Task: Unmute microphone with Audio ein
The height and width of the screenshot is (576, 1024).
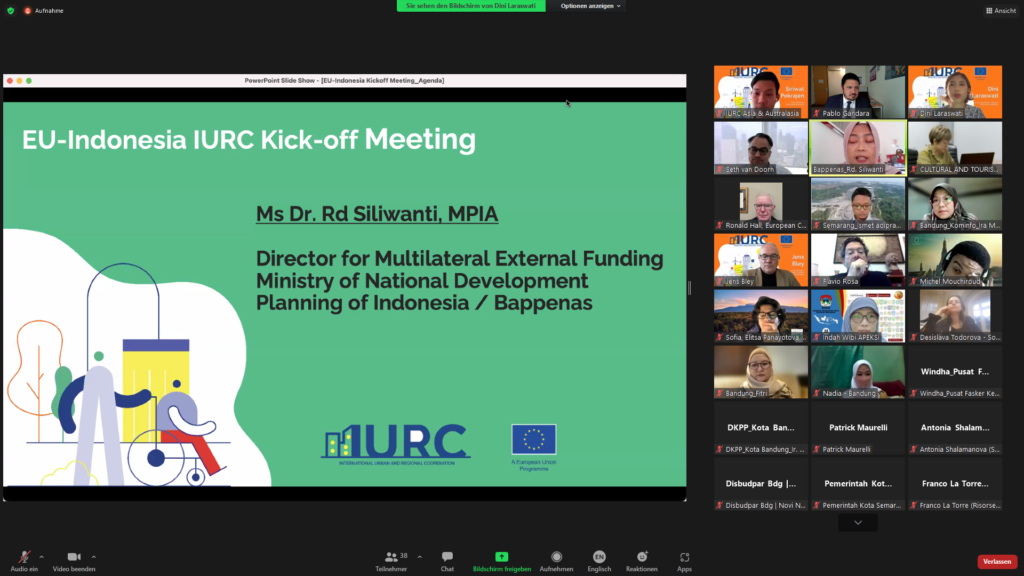Action: coord(22,557)
